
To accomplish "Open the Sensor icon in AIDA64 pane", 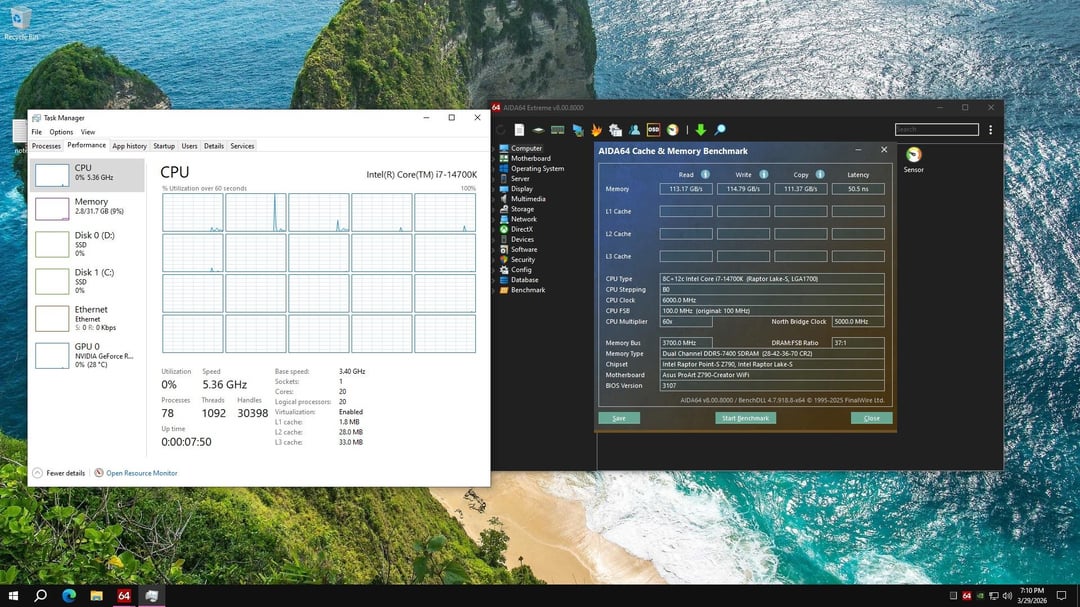I will click(x=913, y=155).
